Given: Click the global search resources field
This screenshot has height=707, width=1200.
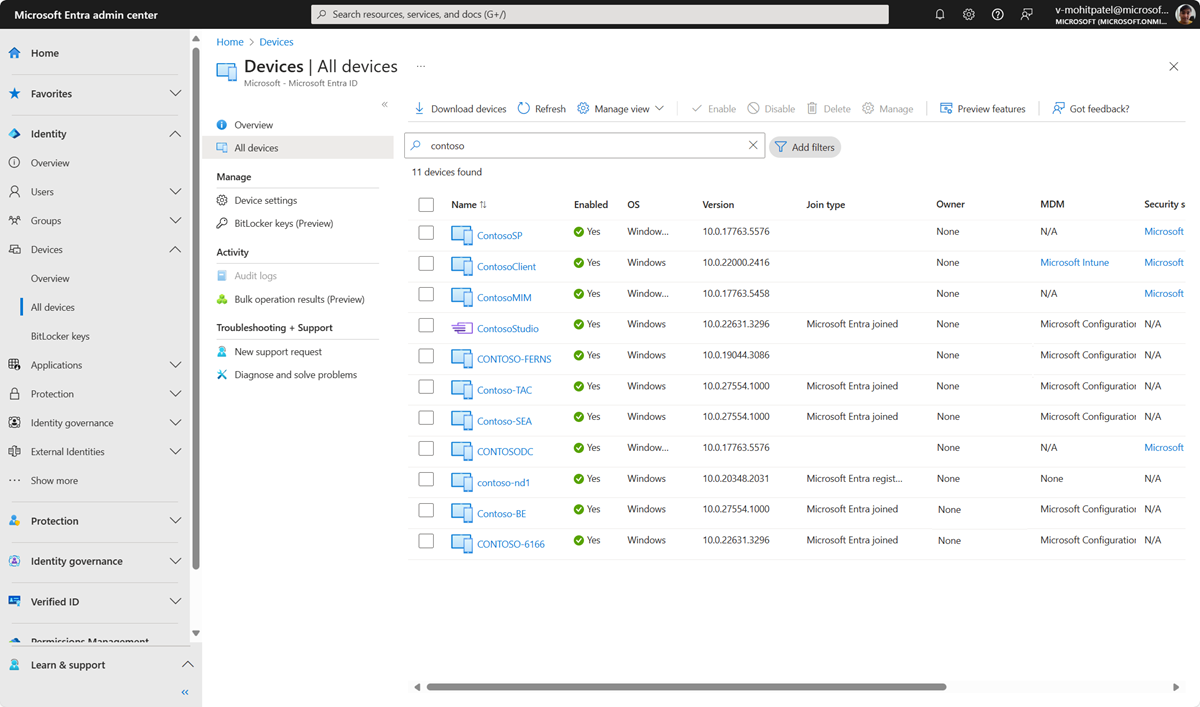Looking at the screenshot, I should pos(600,14).
